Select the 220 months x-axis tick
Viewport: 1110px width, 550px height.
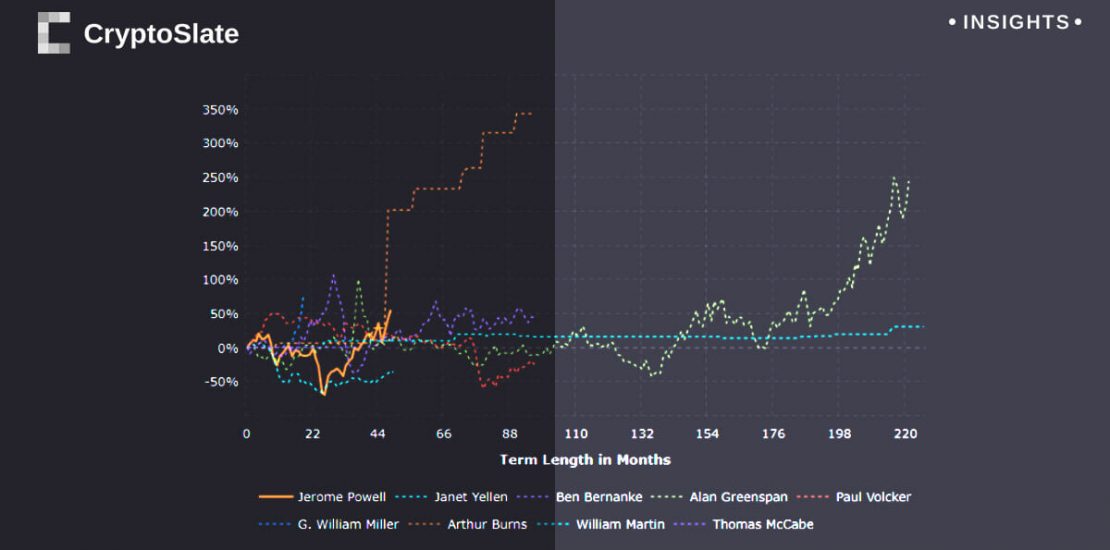(905, 433)
